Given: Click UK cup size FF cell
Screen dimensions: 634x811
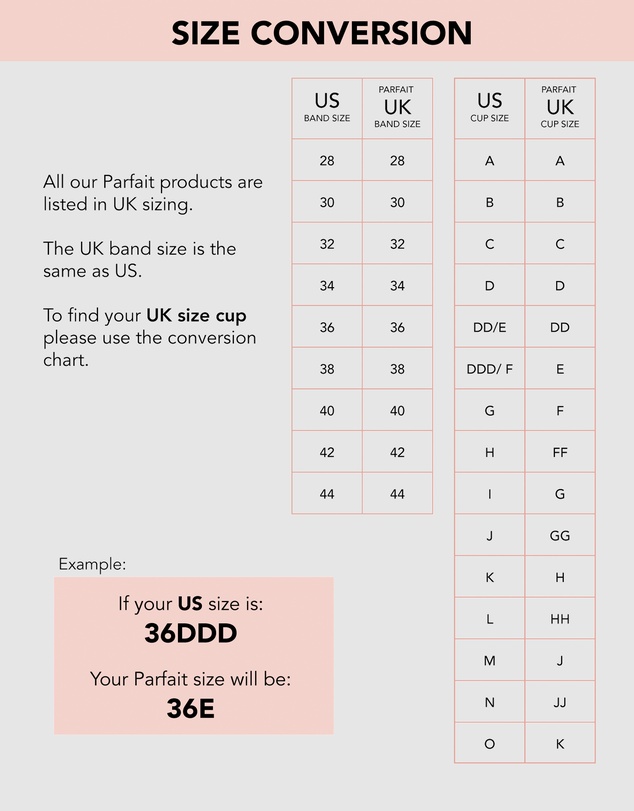Looking at the screenshot, I should [560, 452].
